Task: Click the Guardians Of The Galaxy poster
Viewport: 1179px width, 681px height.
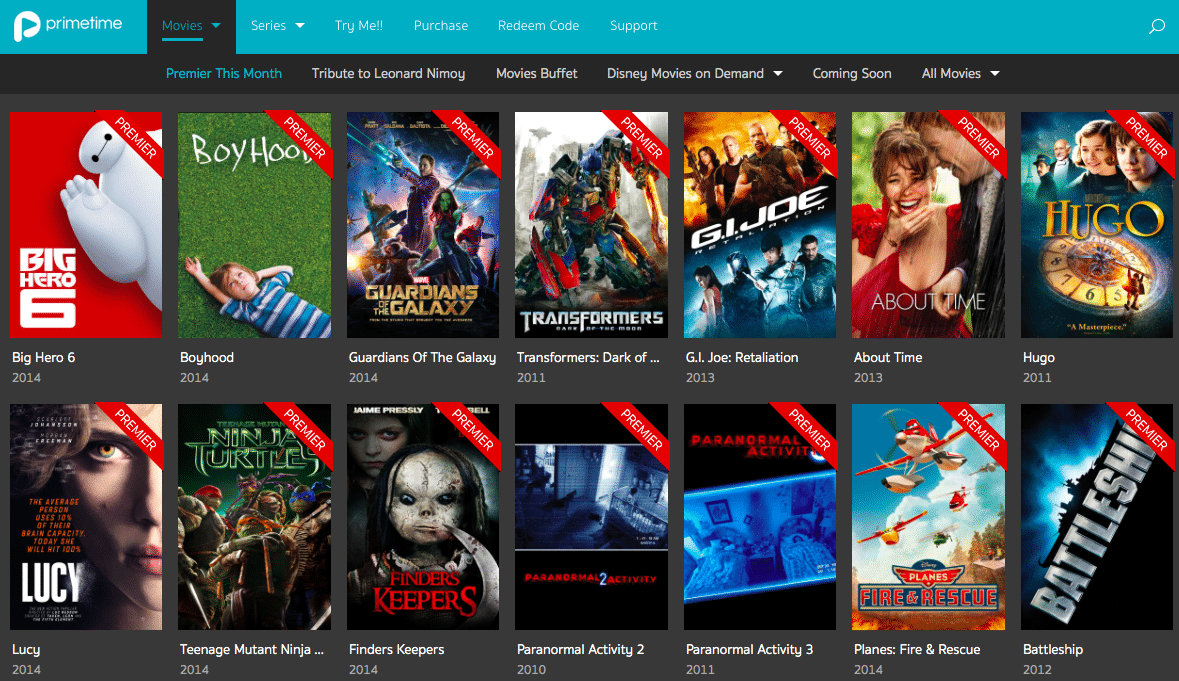Action: tap(422, 224)
